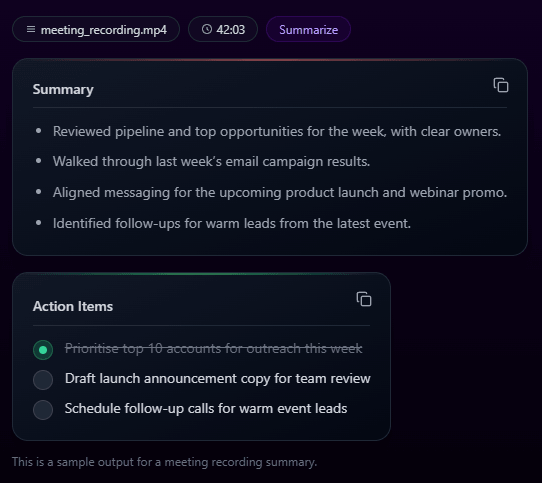The height and width of the screenshot is (483, 542).
Task: Click the Draft launch announcement copy text
Action: point(218,379)
